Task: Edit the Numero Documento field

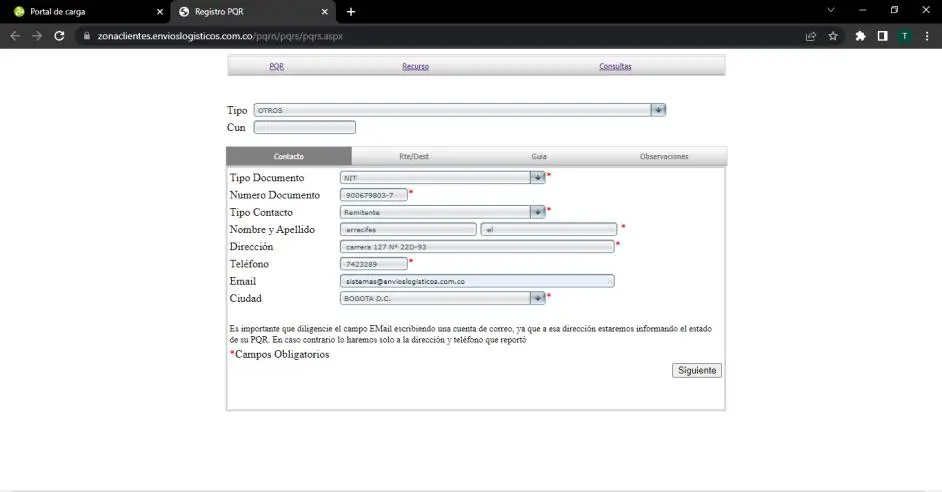Action: (374, 195)
